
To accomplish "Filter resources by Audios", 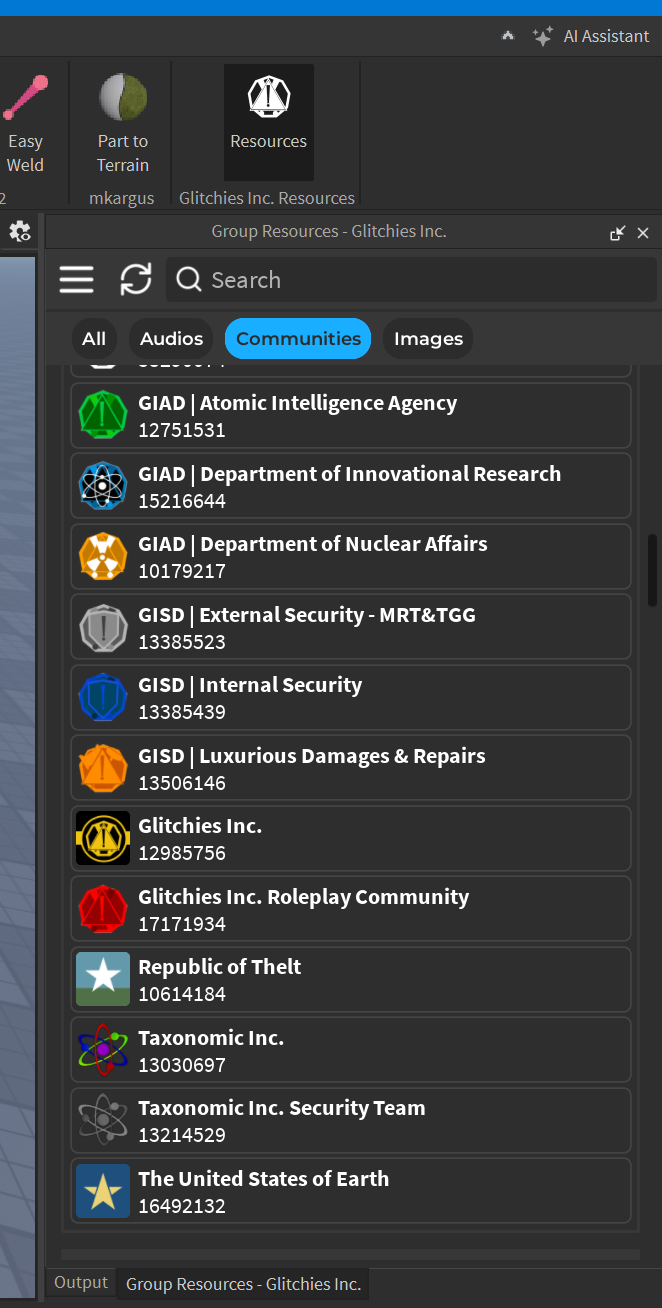I will tap(171, 339).
